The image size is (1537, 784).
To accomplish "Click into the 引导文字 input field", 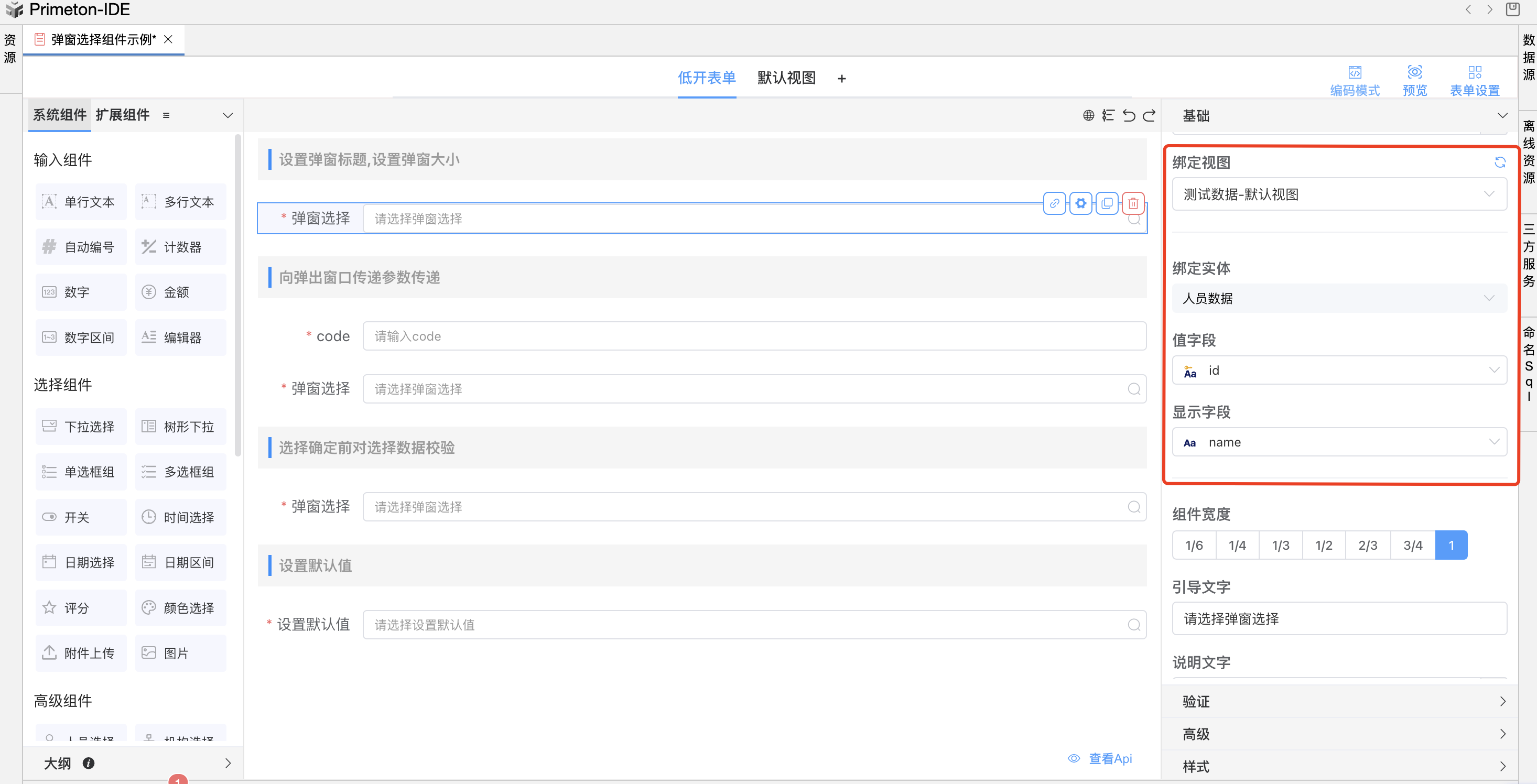I will point(1339,619).
